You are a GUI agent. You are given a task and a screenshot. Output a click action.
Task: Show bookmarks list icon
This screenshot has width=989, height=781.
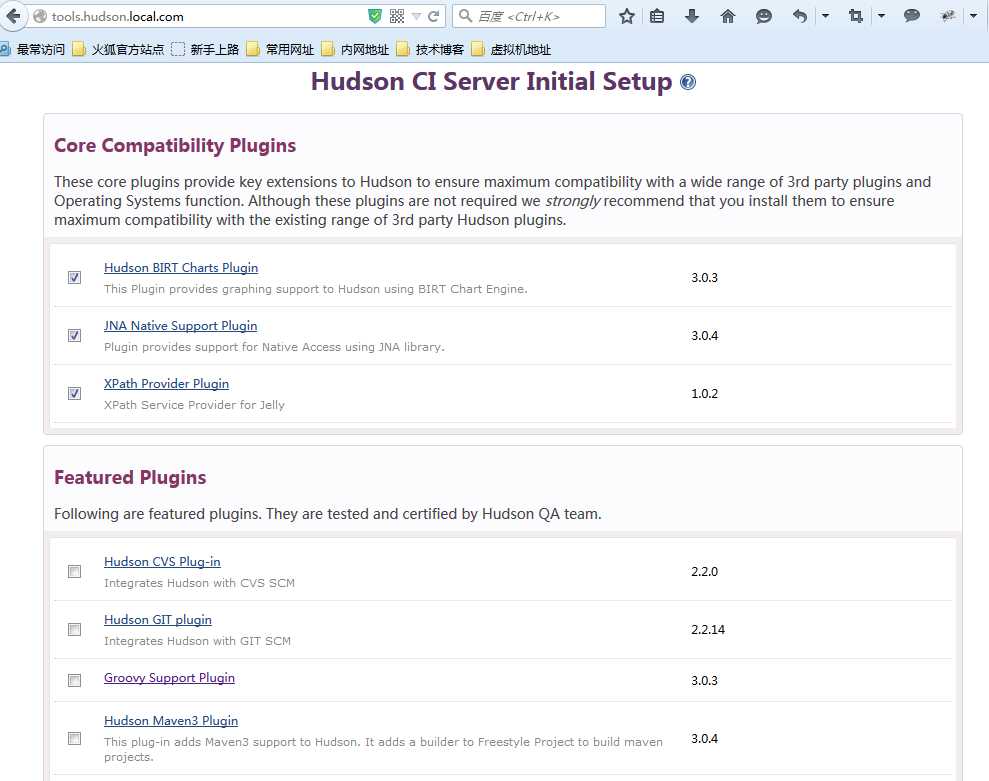657,16
